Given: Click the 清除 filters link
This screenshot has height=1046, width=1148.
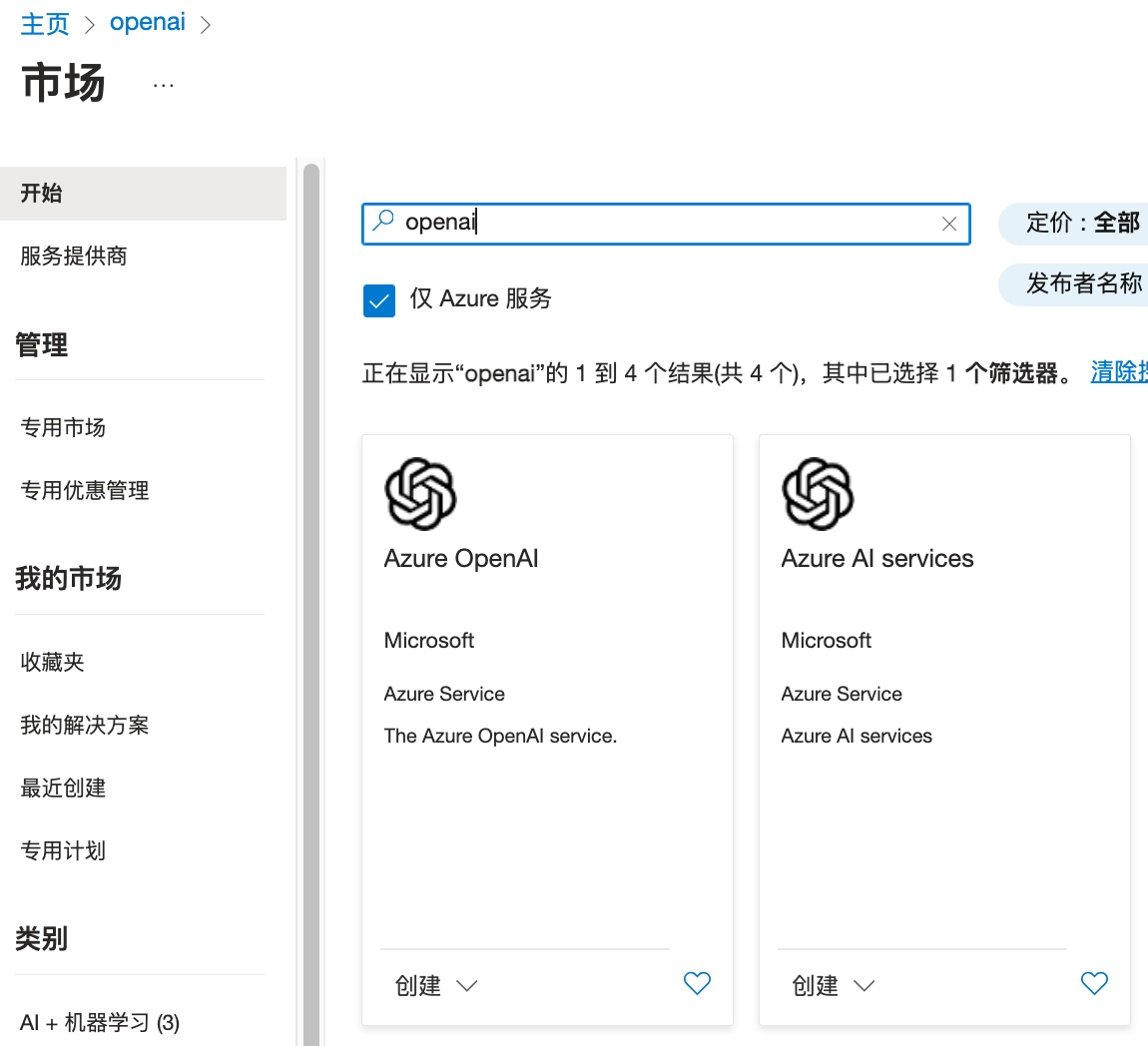Looking at the screenshot, I should pos(1119,372).
